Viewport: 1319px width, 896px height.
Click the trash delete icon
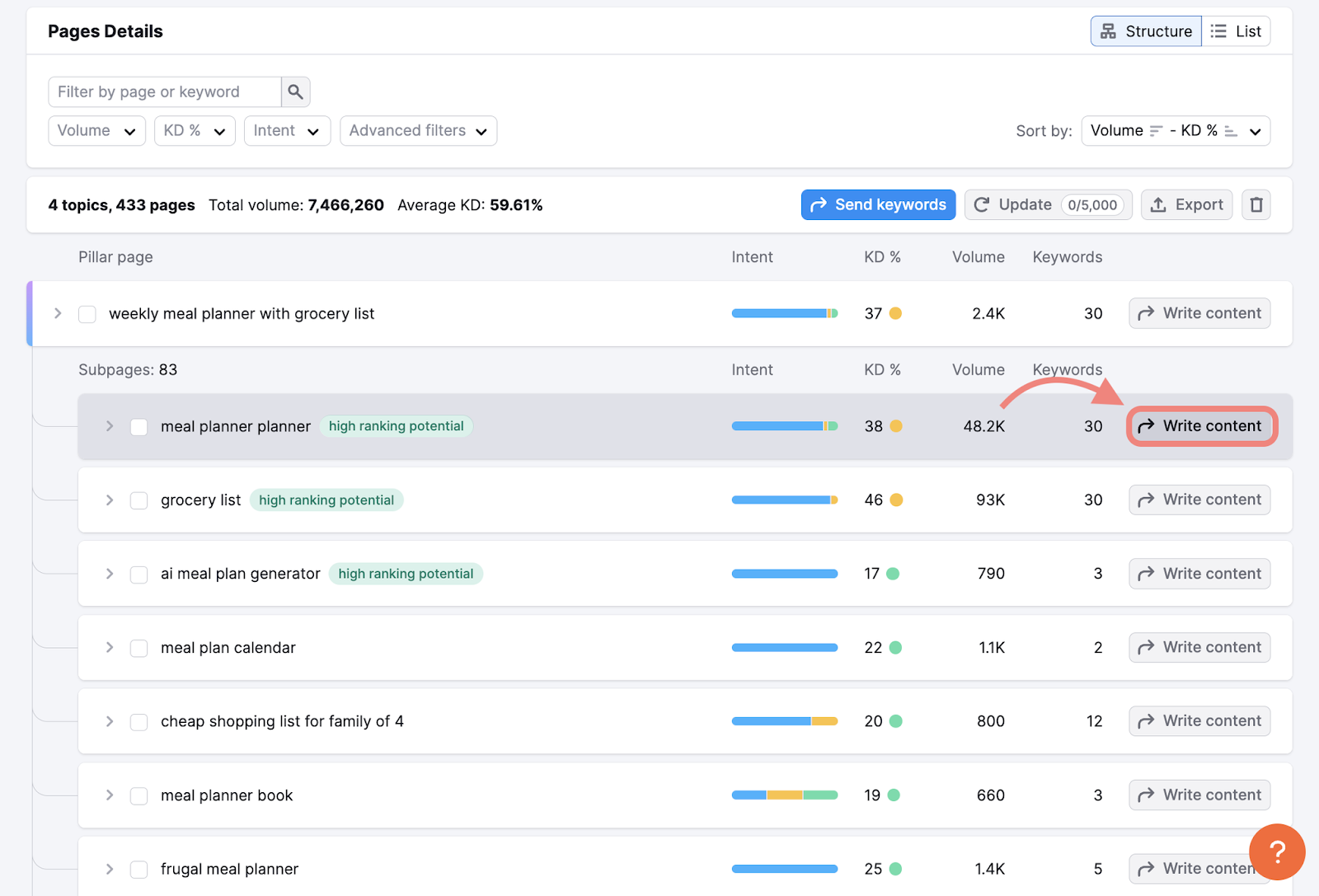(1256, 204)
